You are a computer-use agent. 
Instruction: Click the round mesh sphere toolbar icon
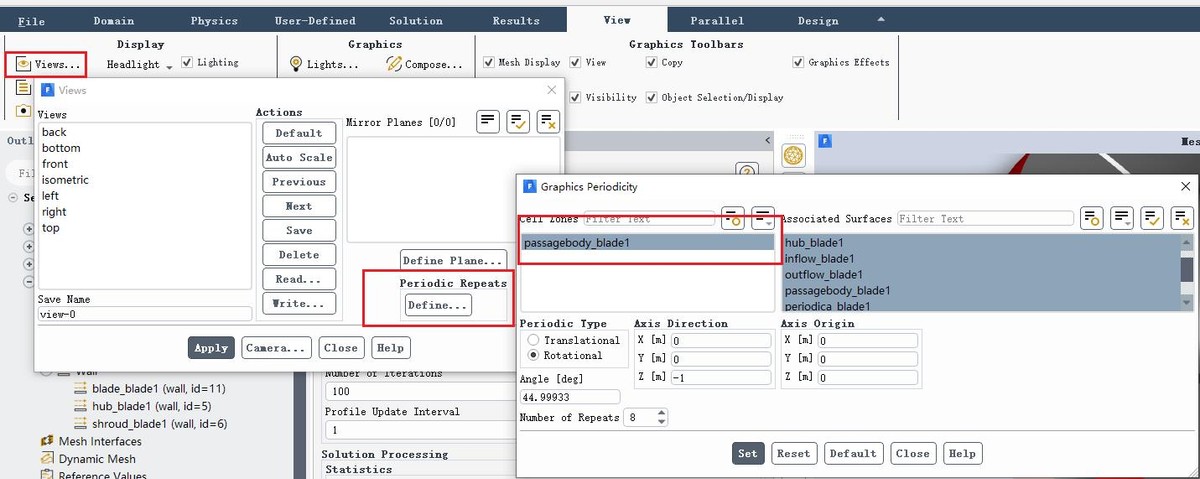[793, 157]
